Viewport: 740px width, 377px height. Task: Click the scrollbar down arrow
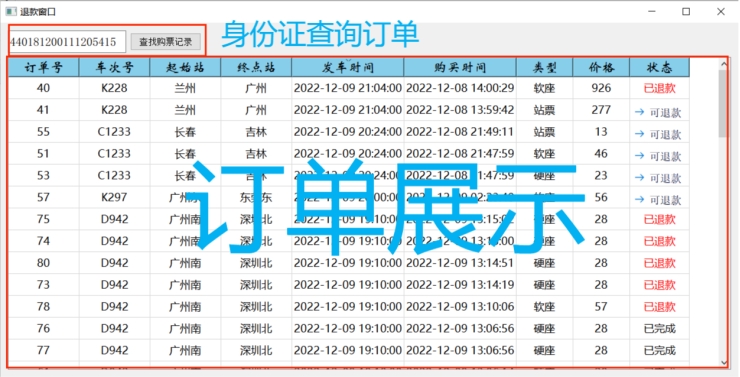(x=723, y=362)
